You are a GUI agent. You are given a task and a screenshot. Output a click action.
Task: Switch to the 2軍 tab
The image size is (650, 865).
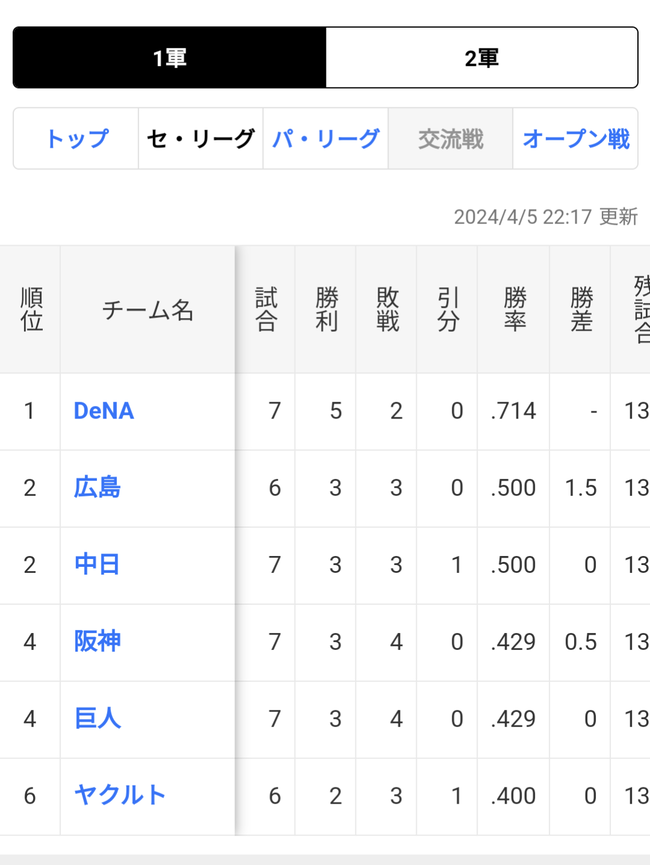coord(482,58)
